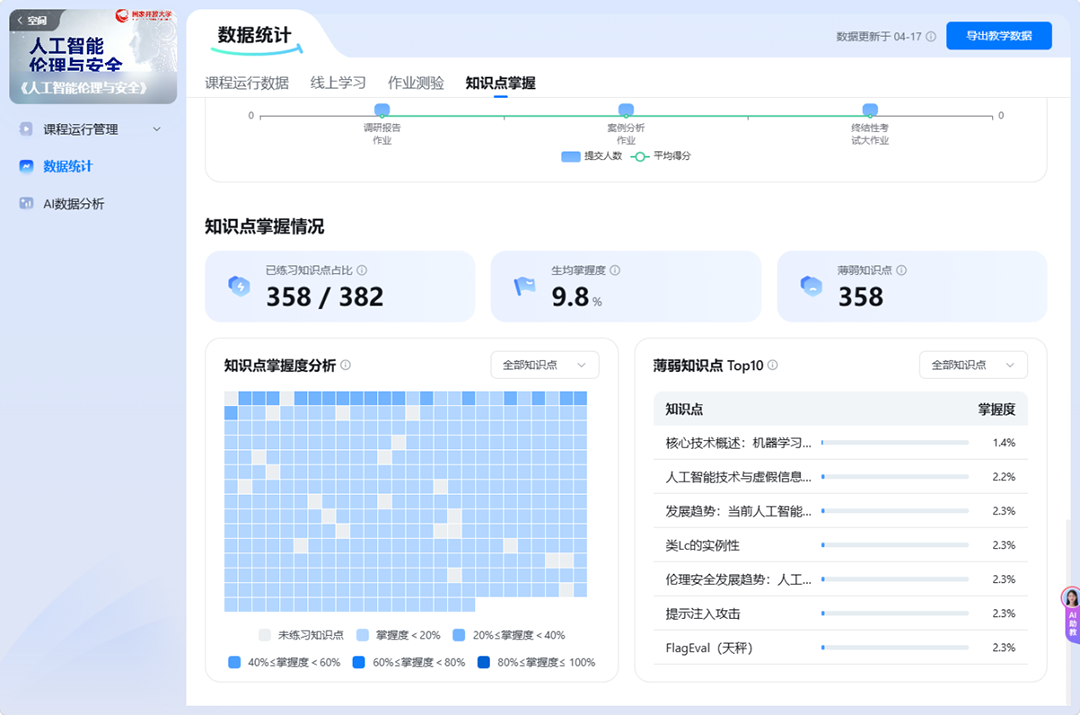
Task: Click the course banner 人工智能伦理与安全
Action: pyautogui.click(x=93, y=56)
